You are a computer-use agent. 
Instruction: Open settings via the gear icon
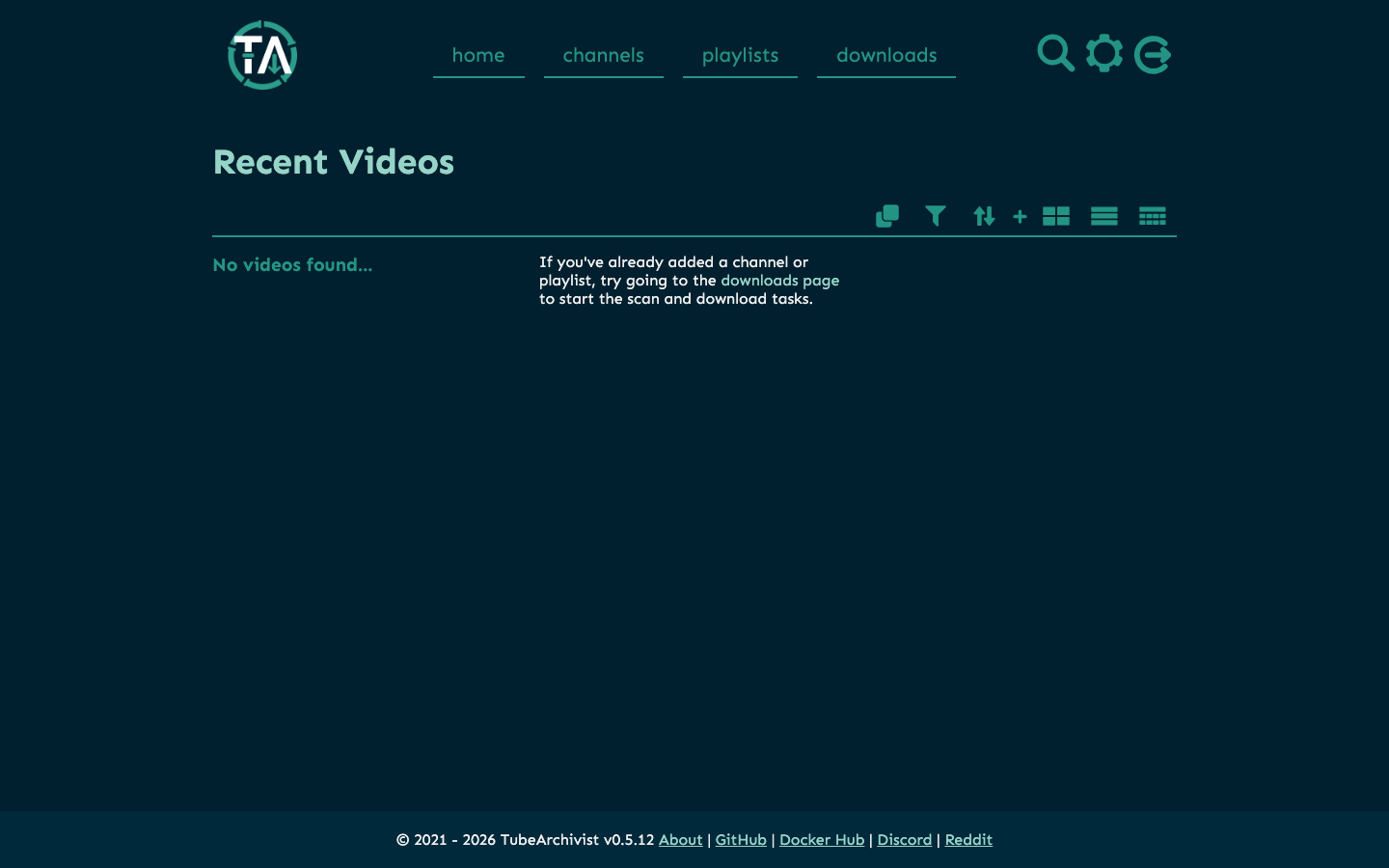pyautogui.click(x=1103, y=54)
